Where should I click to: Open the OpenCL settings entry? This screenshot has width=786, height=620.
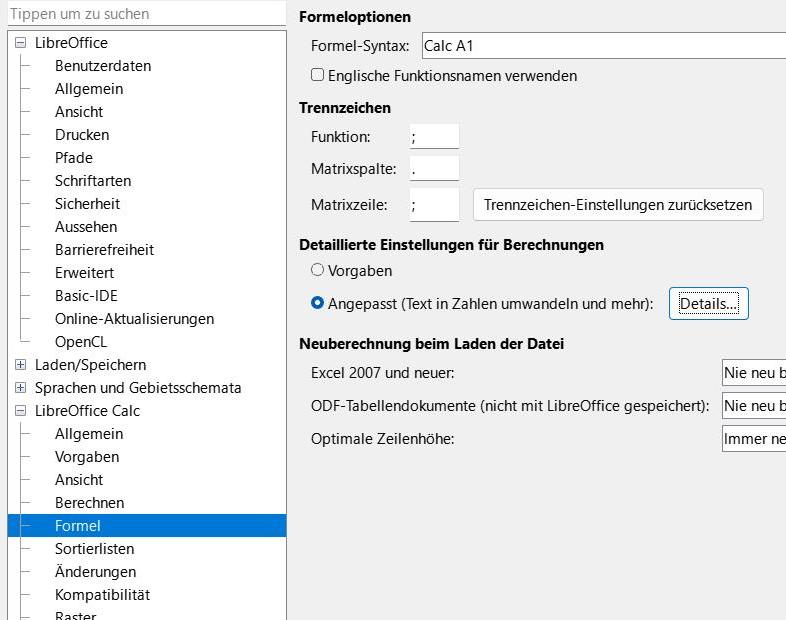click(x=81, y=342)
